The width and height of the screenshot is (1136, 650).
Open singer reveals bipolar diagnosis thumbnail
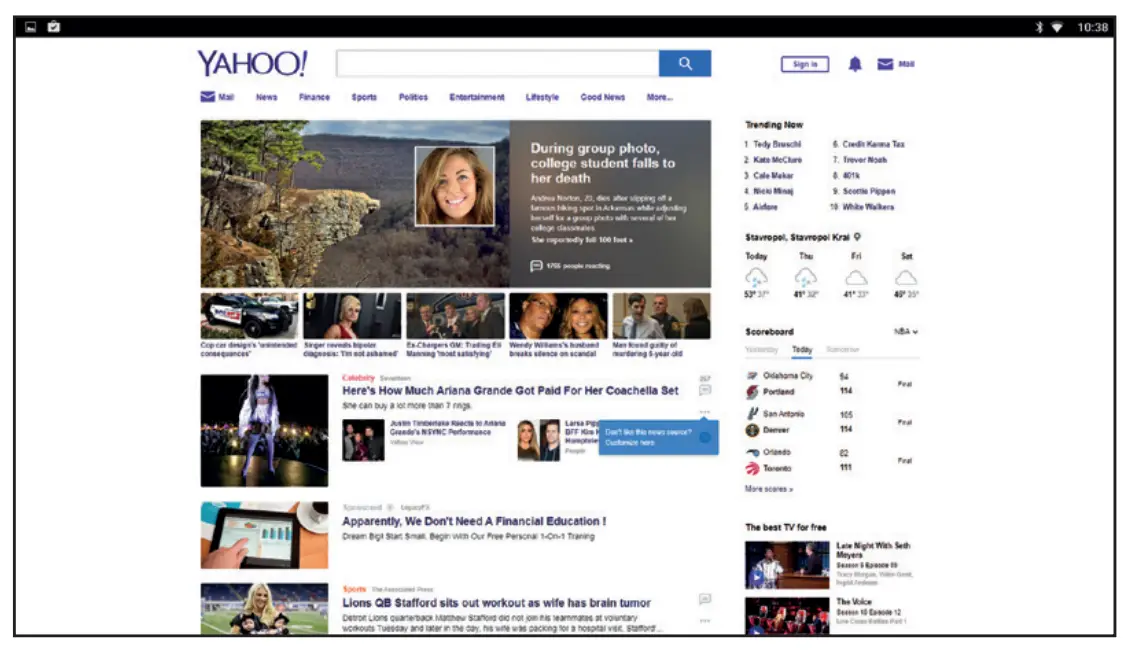point(352,316)
